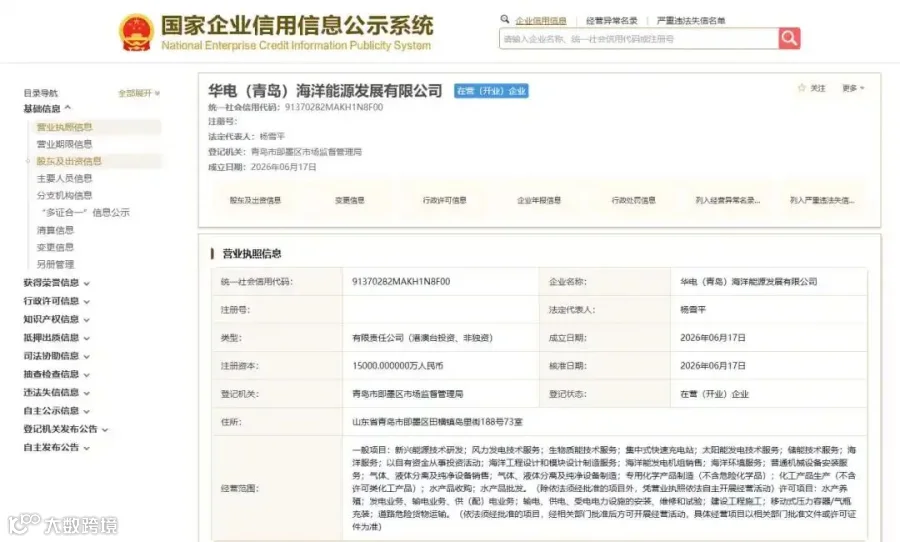Expand the 知识产权信息 section
The width and height of the screenshot is (900, 542).
56,319
